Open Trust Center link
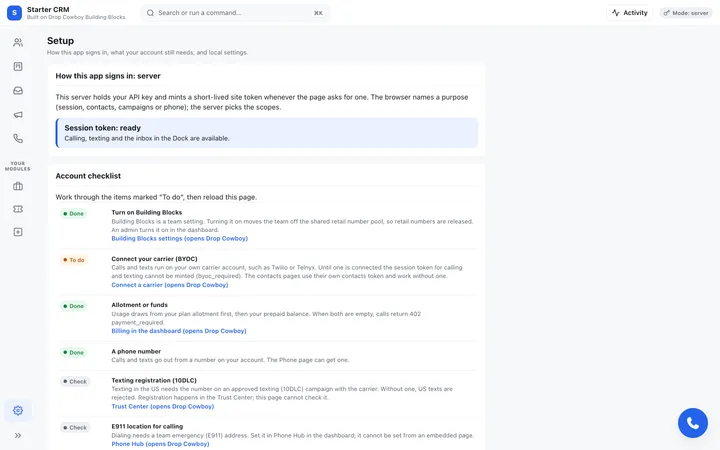720x450 pixels. [x=163, y=406]
